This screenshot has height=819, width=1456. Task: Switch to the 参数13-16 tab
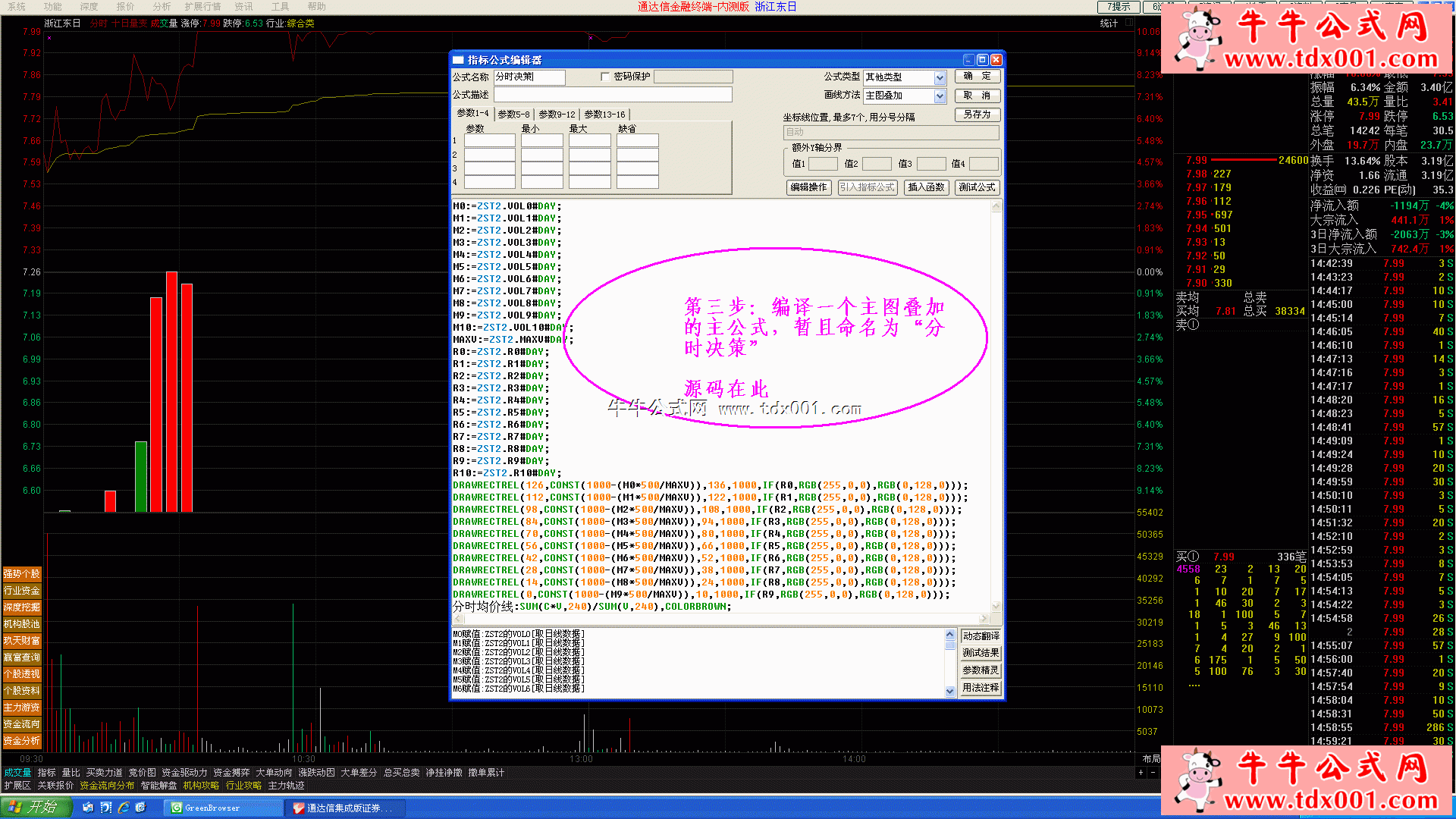(x=604, y=115)
